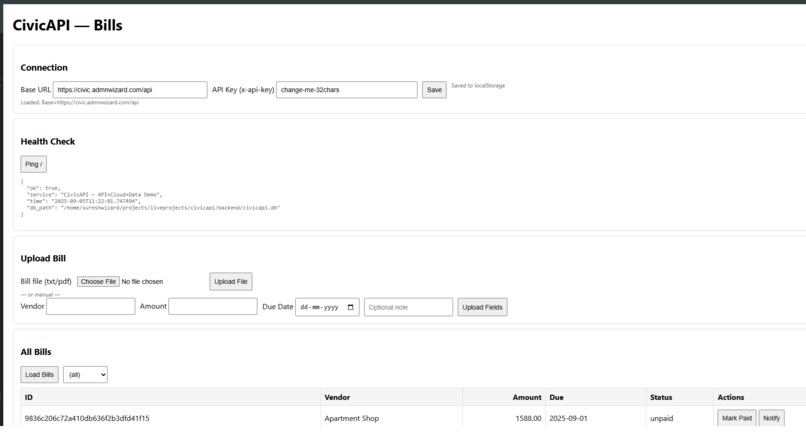
Task: Select bill ID 9836c206c72a410db636f2b3dfd41f15
Action: coord(87,419)
